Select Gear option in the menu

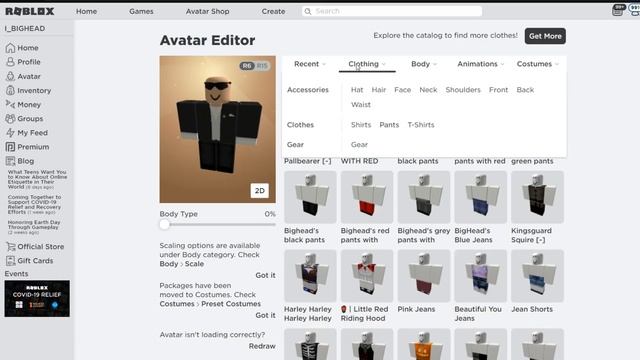coord(359,144)
